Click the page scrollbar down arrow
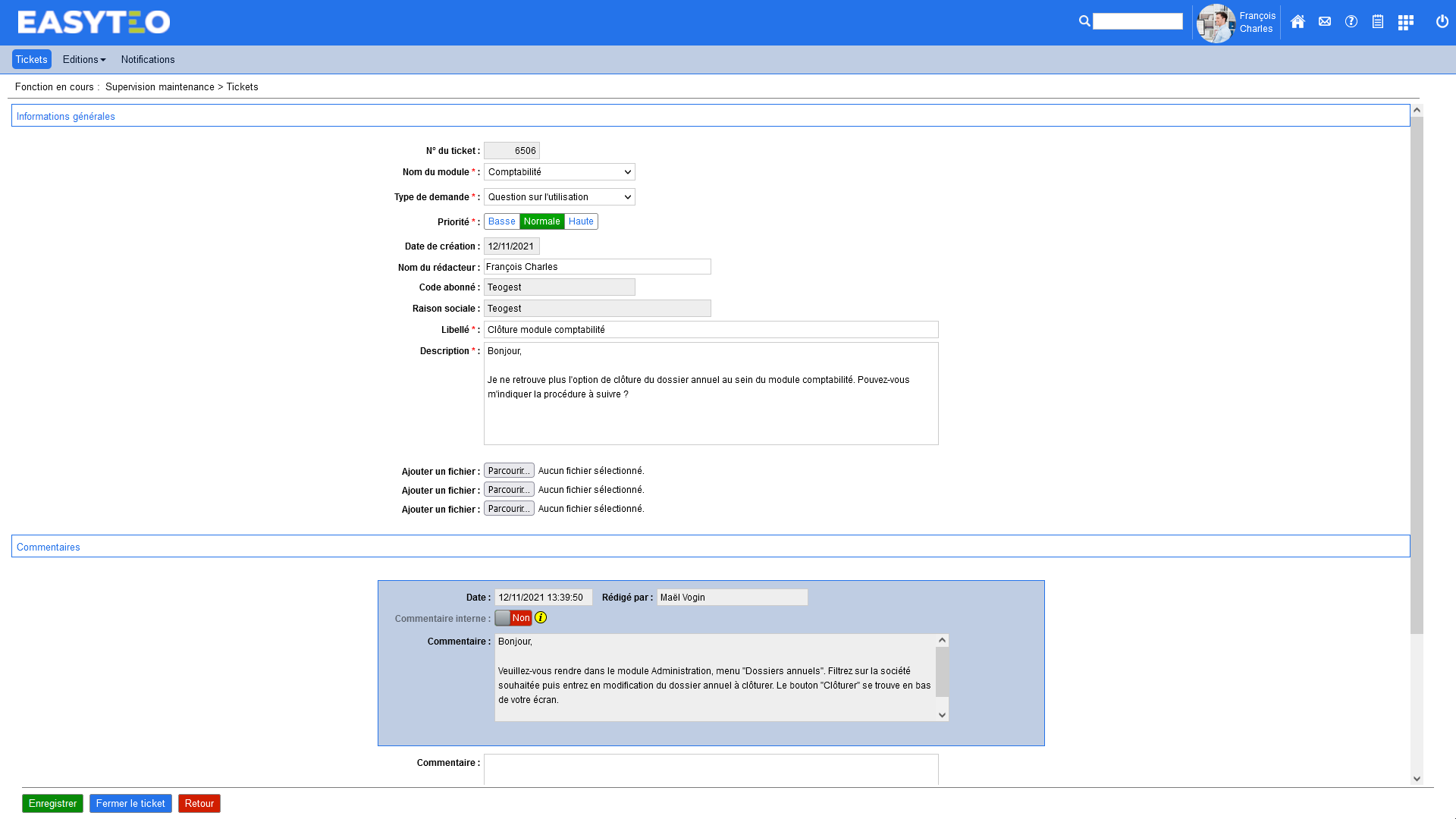 point(1417,779)
